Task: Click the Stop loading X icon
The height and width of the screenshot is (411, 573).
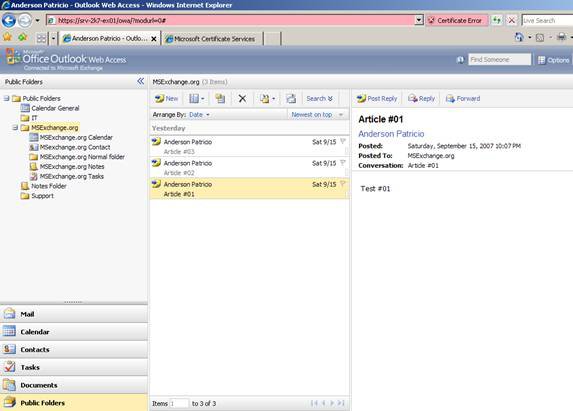Action: [x=512, y=20]
